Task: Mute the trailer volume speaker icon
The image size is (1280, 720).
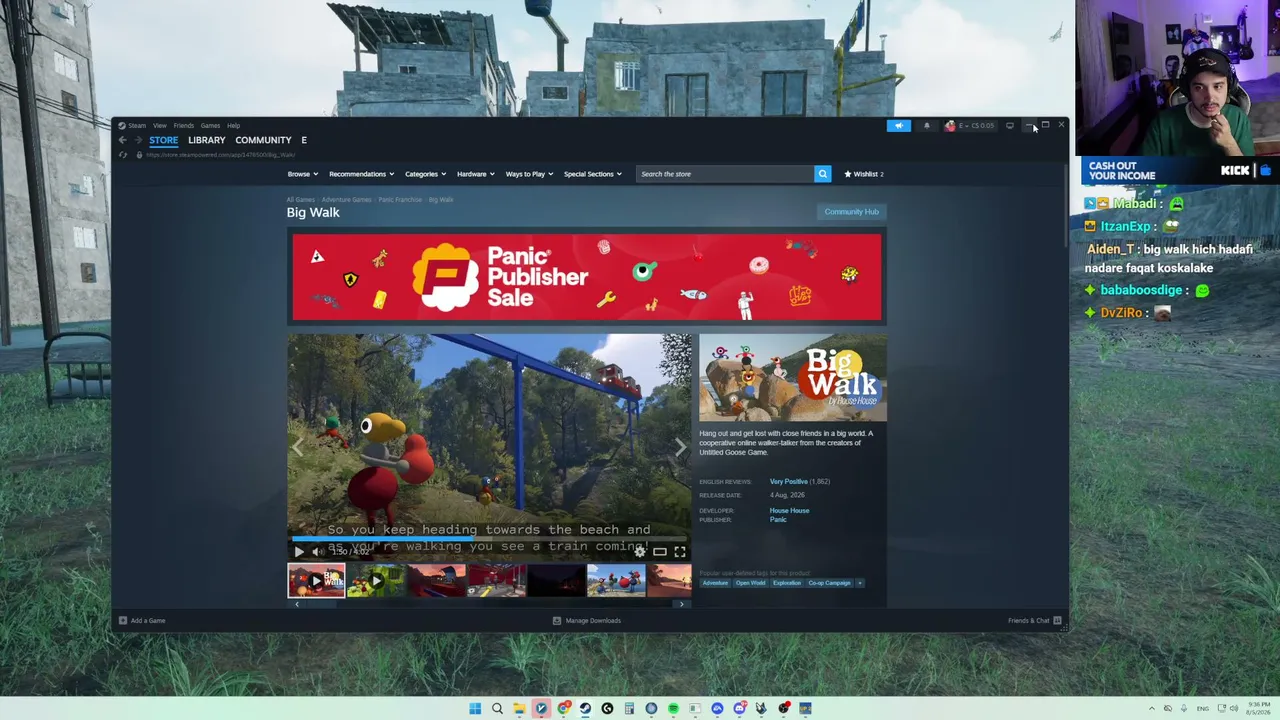Action: click(x=318, y=552)
